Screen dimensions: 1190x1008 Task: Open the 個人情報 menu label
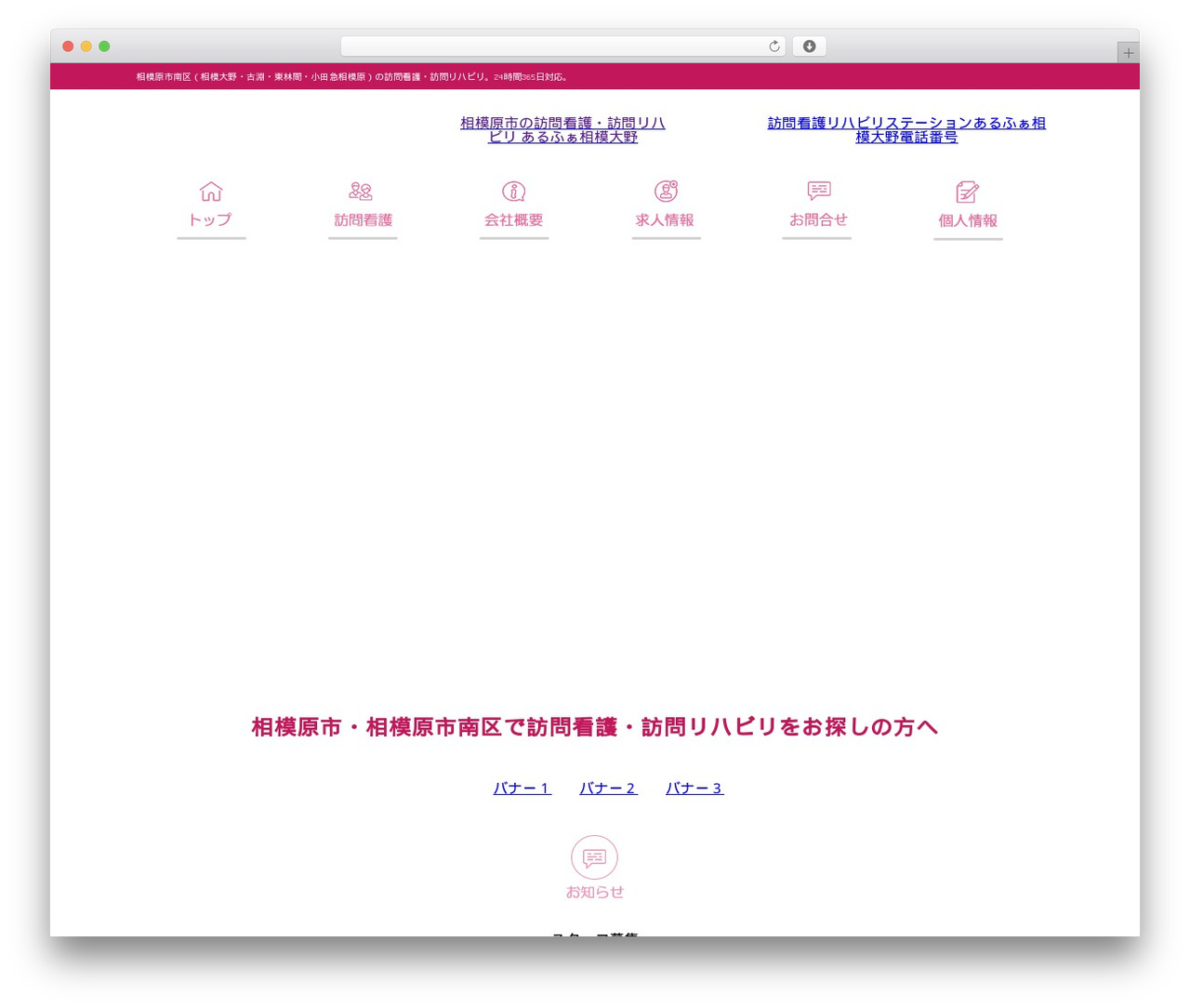(x=968, y=221)
